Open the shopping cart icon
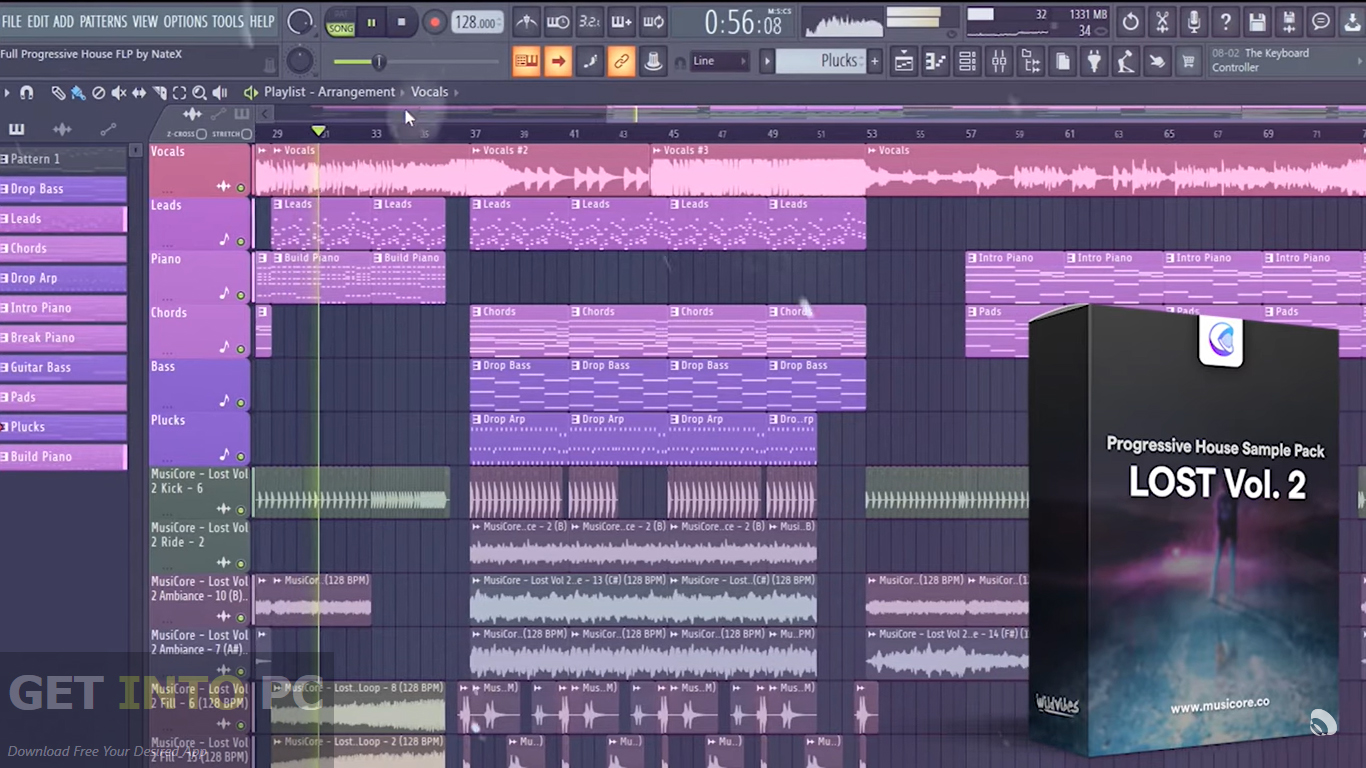This screenshot has height=768, width=1366. (1189, 62)
